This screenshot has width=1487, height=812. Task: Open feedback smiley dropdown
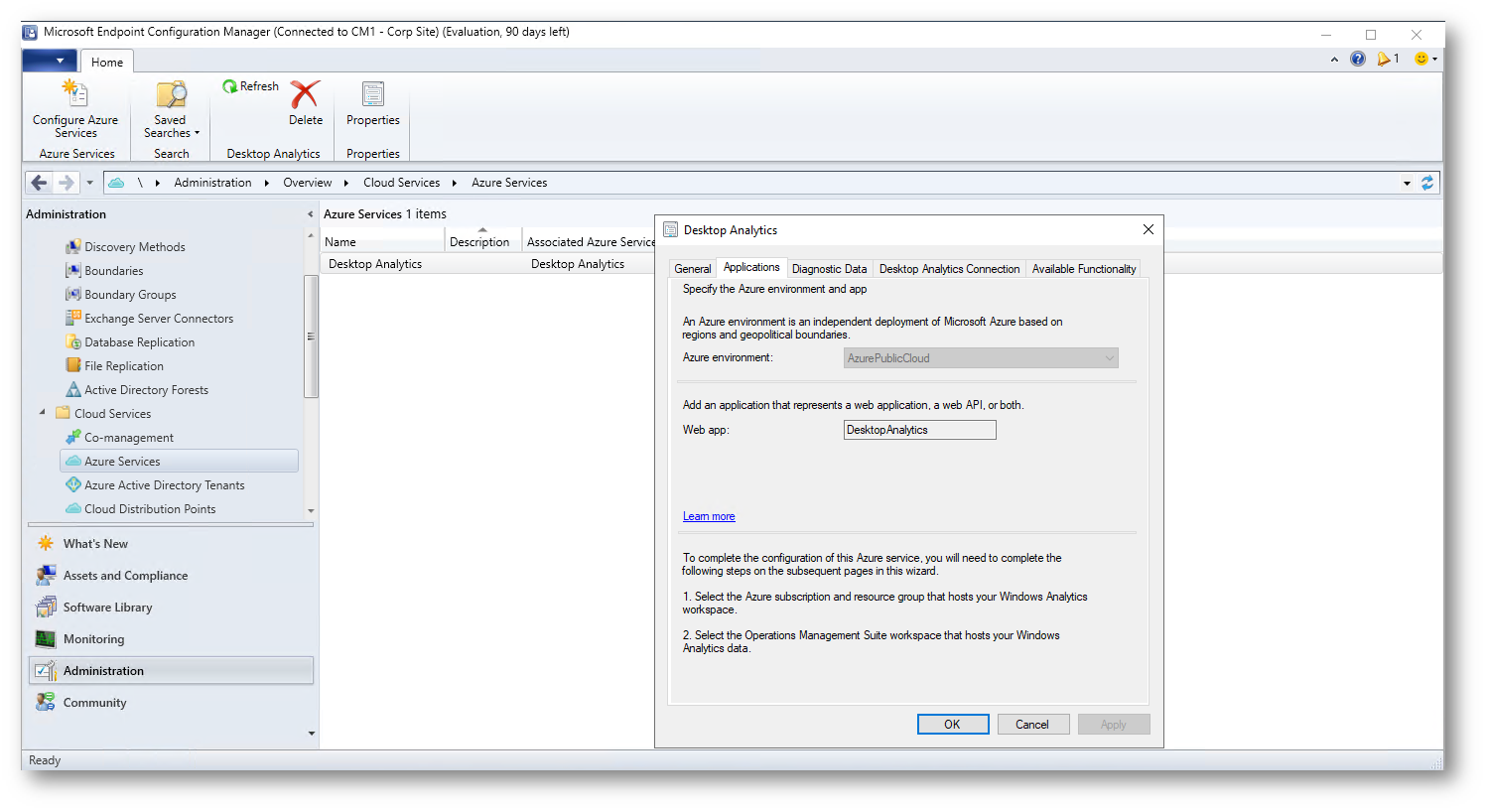tap(1425, 59)
